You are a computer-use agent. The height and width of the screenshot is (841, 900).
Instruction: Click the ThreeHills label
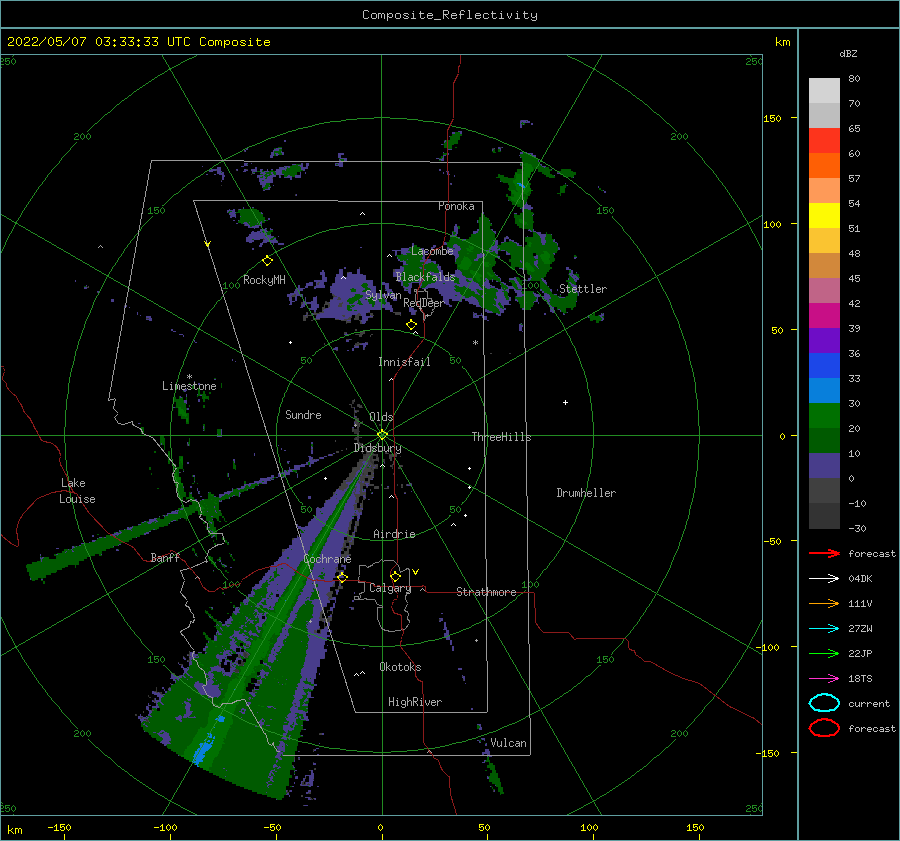[x=502, y=437]
